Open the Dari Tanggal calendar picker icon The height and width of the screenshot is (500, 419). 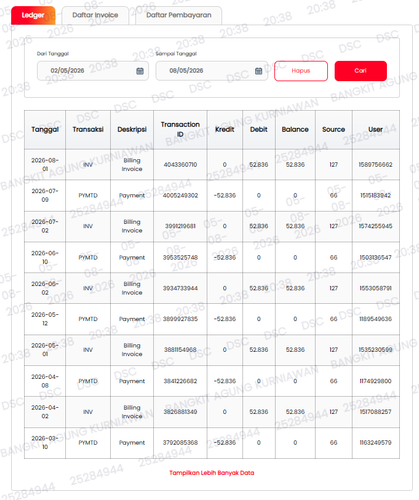[x=140, y=71]
